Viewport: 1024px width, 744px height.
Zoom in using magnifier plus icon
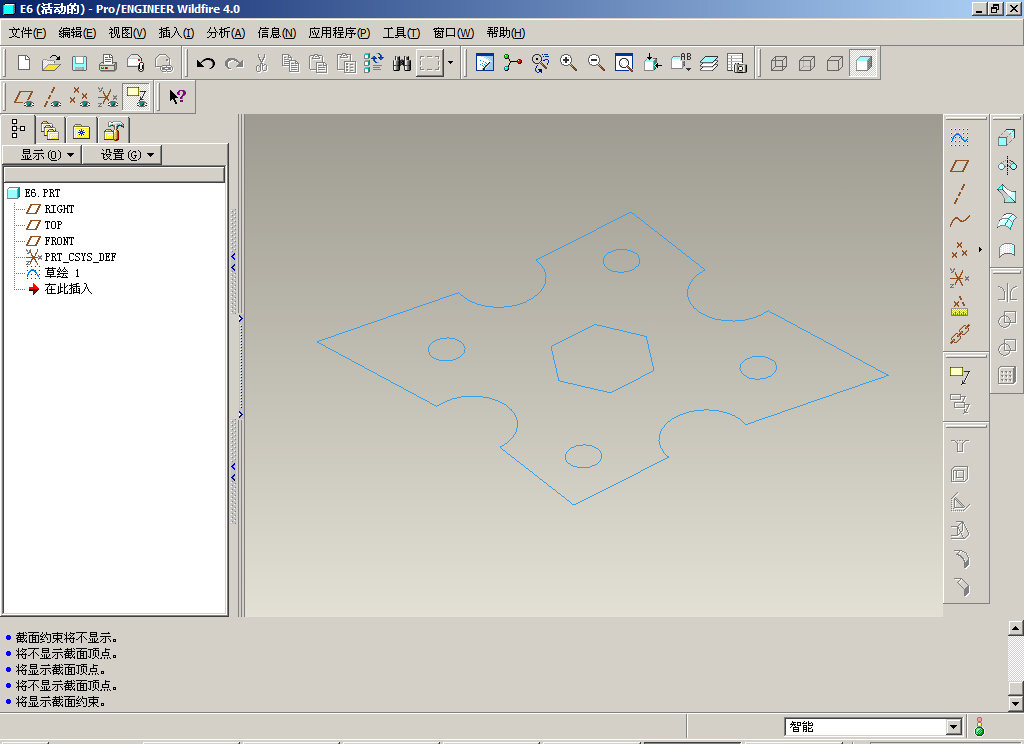(568, 63)
